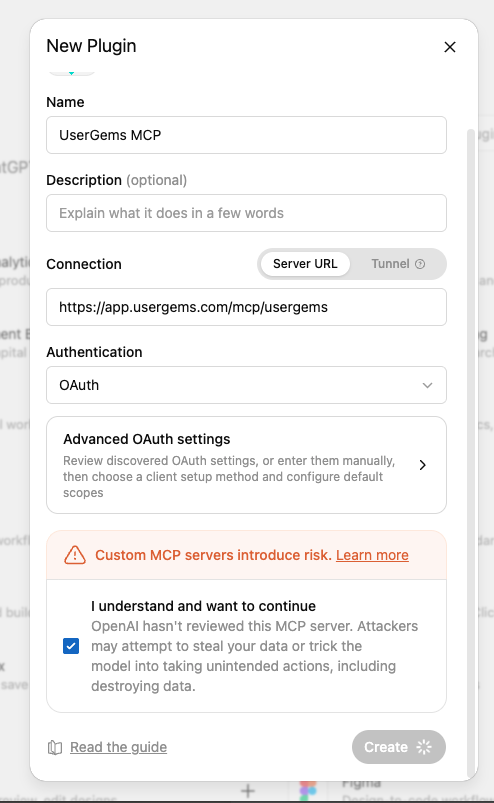Click the Tunnel help question mark icon
The width and height of the screenshot is (494, 803).
(420, 264)
